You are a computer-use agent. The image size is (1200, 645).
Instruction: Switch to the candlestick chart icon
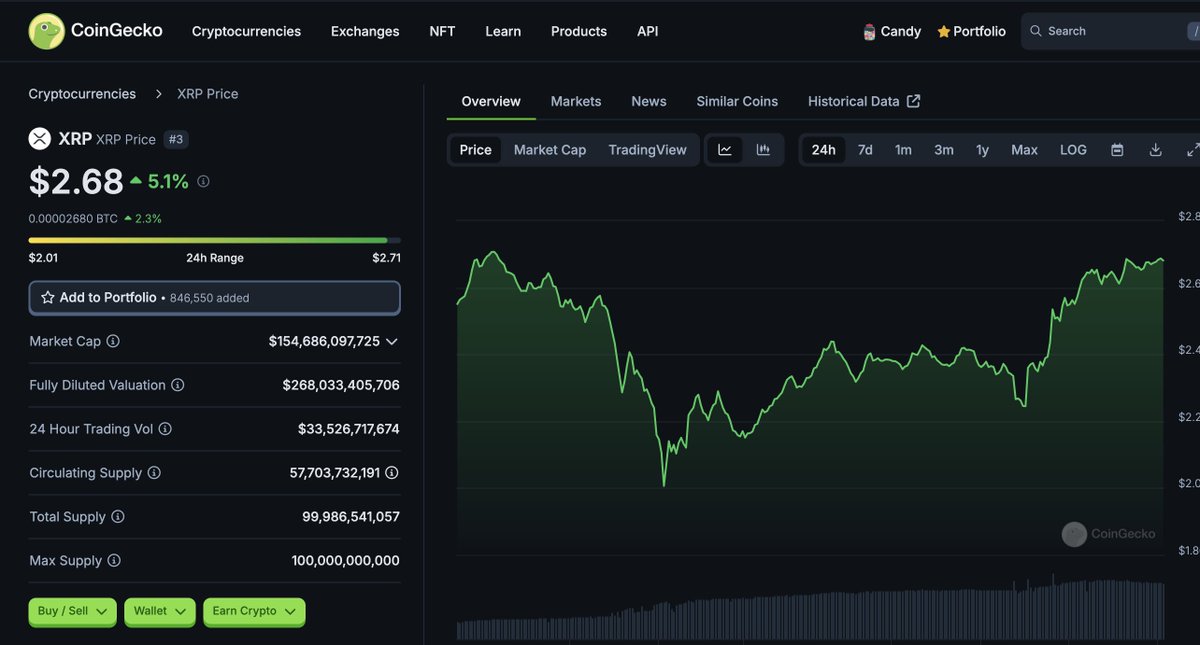(x=762, y=149)
